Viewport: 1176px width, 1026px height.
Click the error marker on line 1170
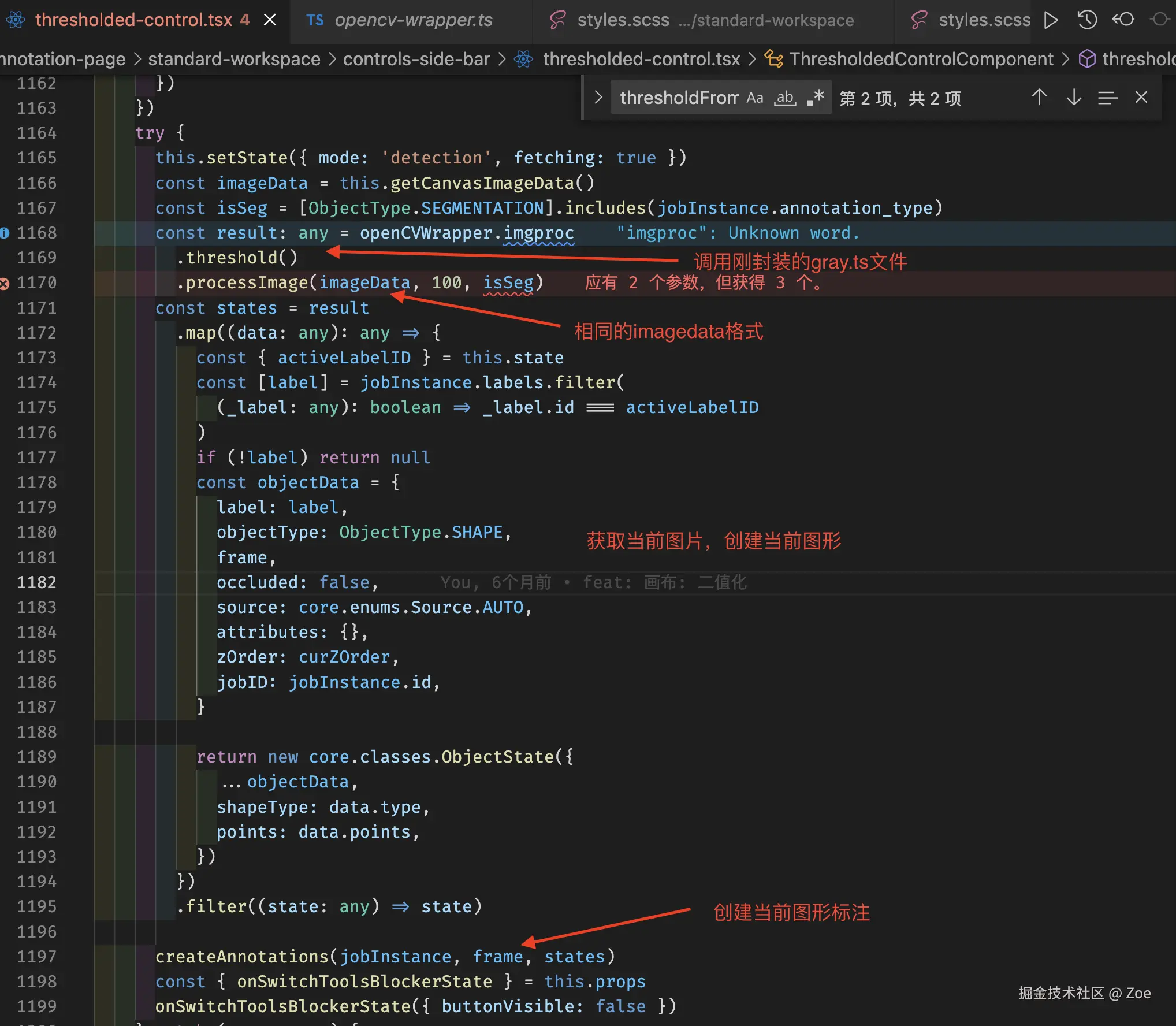5,283
